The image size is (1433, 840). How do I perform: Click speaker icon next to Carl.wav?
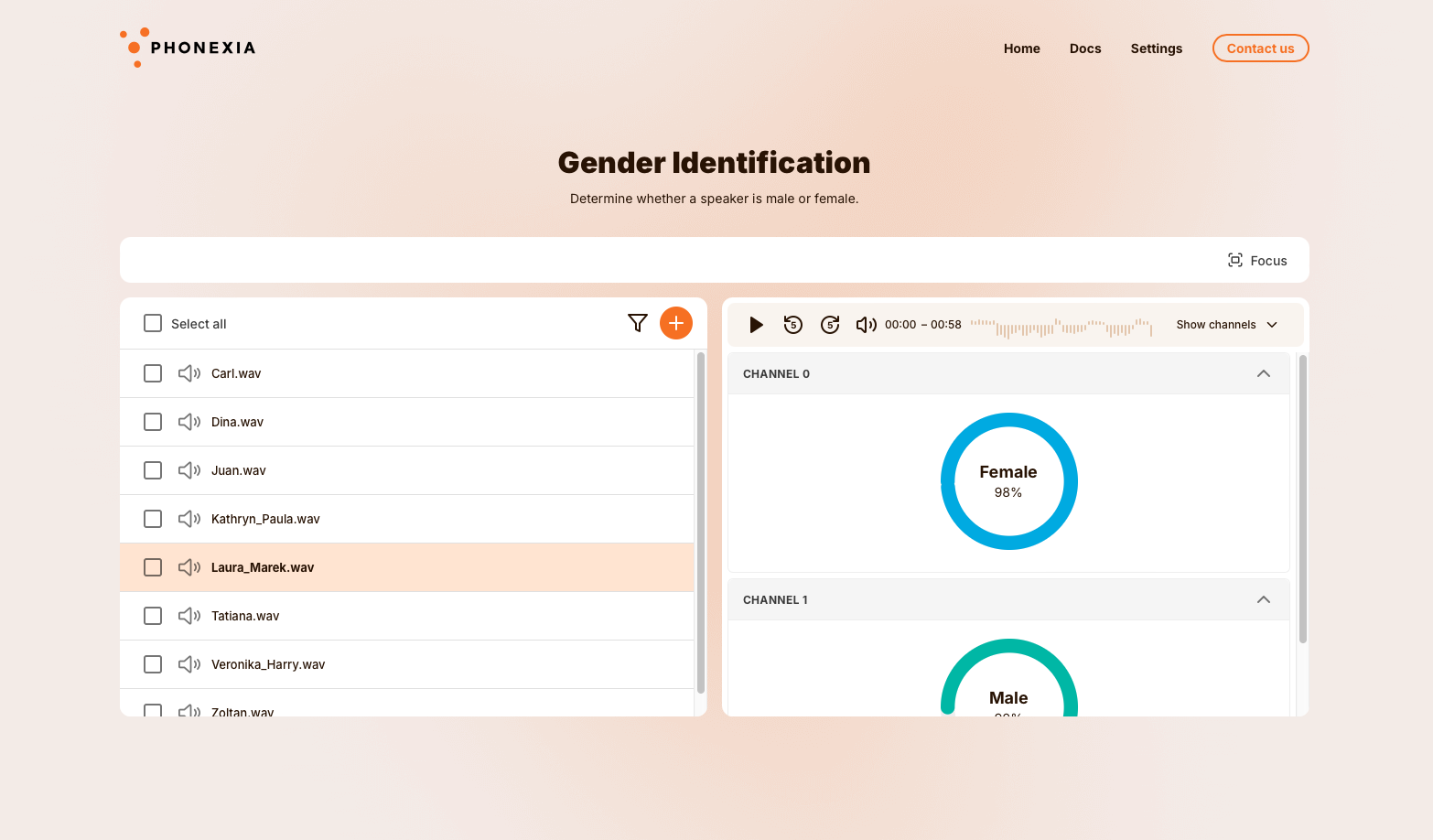coord(189,373)
